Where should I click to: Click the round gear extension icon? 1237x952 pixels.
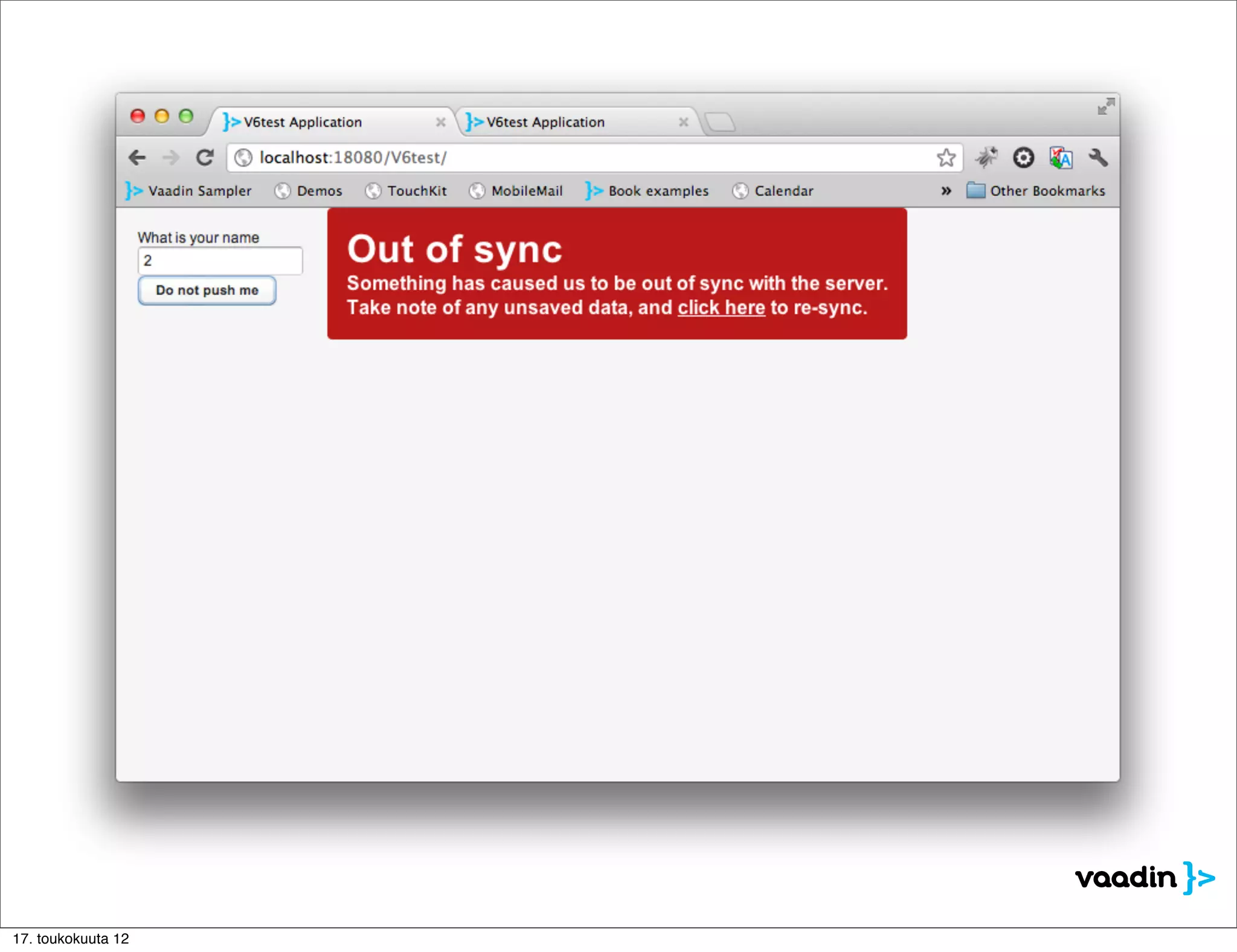[1023, 158]
